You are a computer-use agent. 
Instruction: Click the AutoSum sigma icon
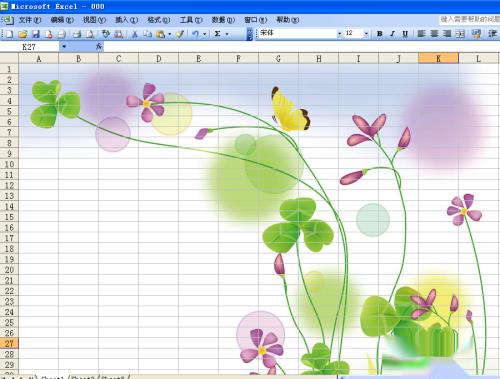tap(217, 34)
